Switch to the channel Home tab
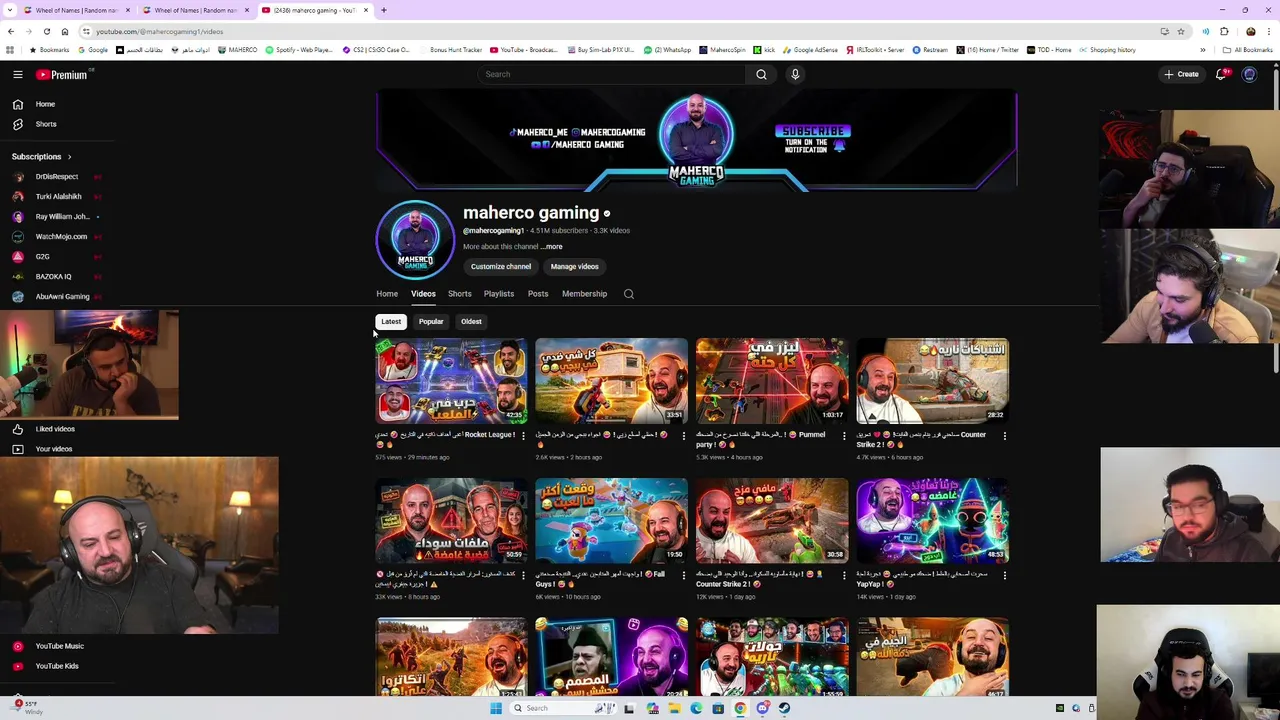Screen dimensions: 1280x720 387,294
